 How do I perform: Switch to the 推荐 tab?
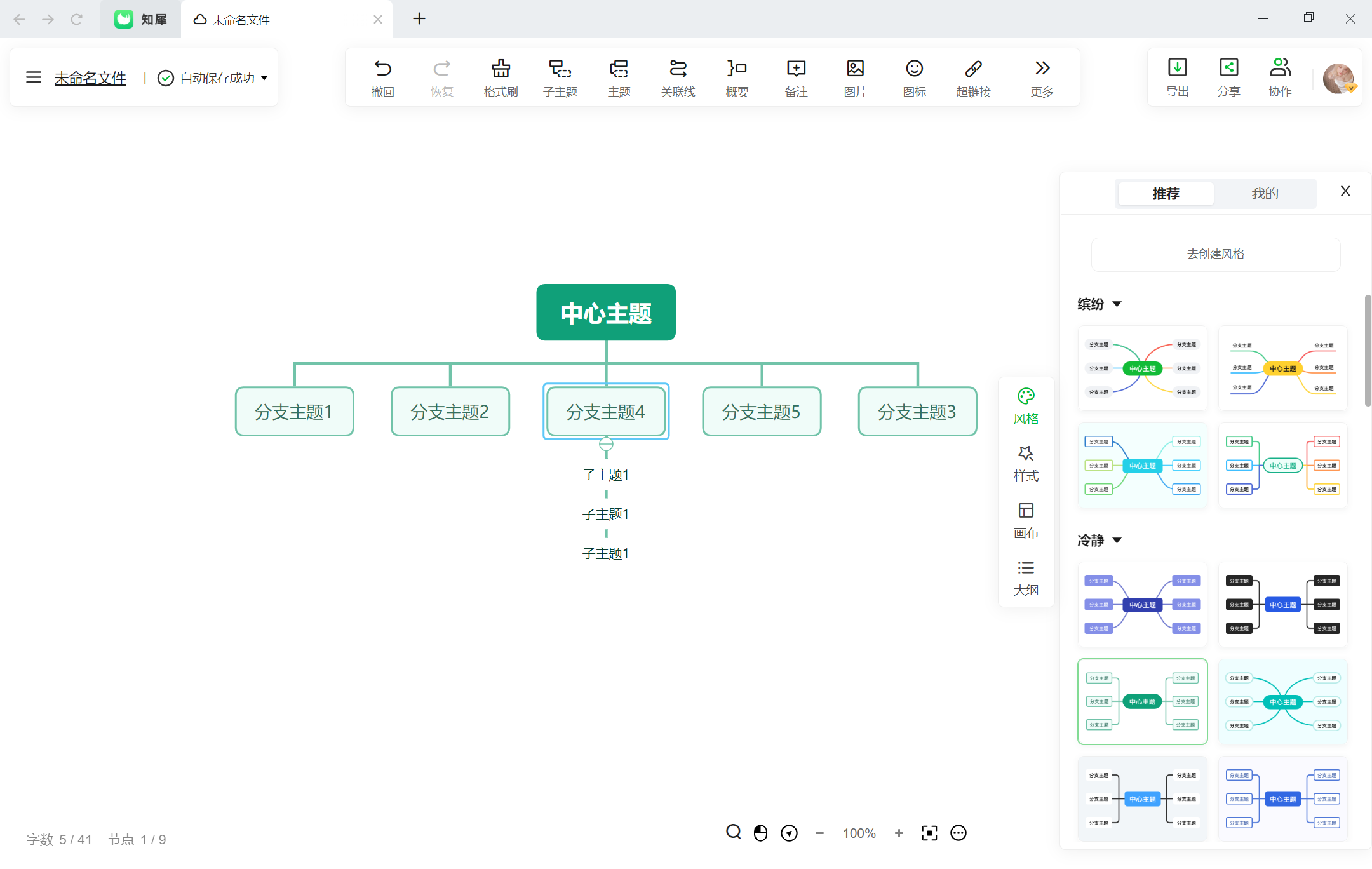[x=1165, y=193]
